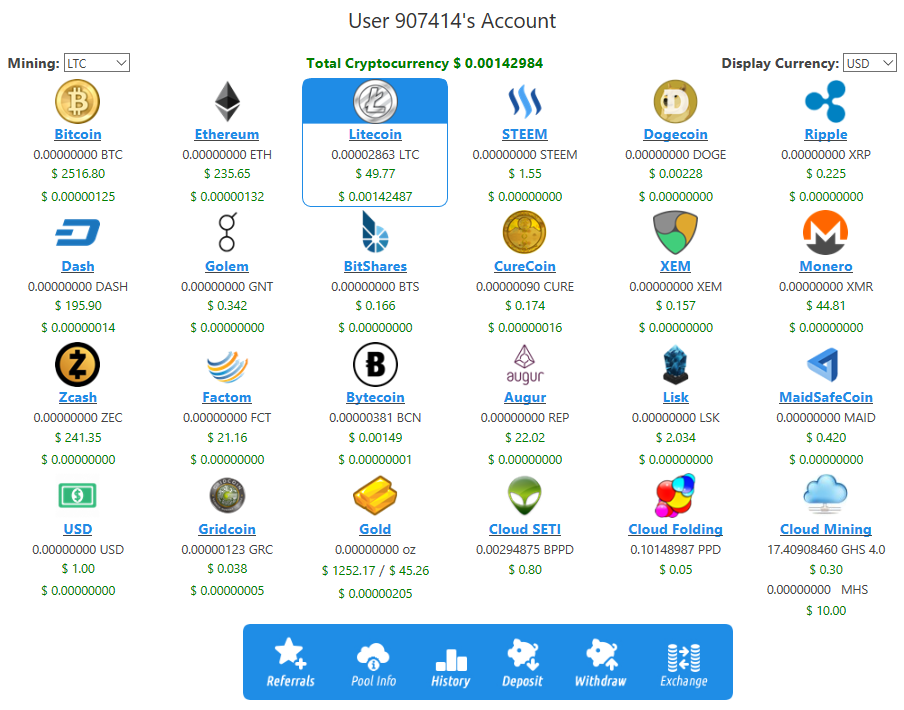Screen dimensions: 904x710
Task: Click the 17.40908460 GHS 4.0 value
Action: coord(826,550)
